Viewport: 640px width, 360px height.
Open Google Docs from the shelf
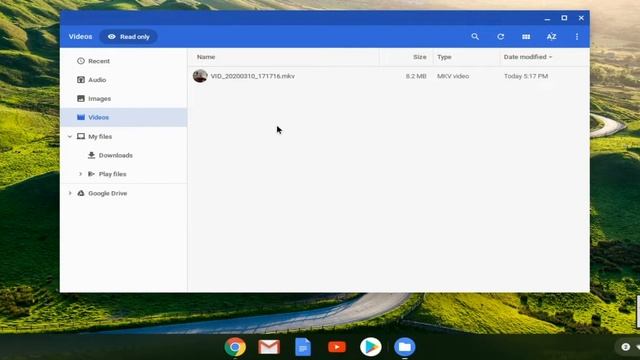(x=303, y=347)
